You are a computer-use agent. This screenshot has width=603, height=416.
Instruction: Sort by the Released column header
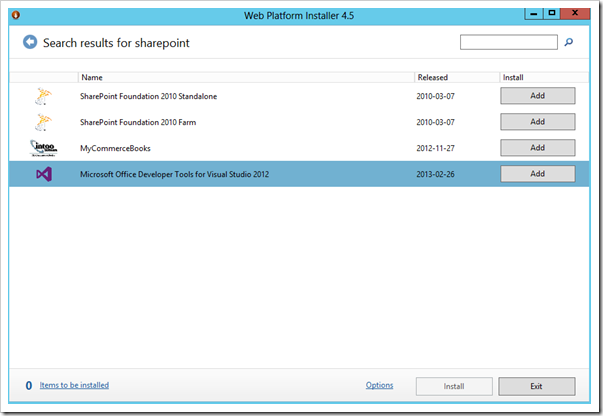tap(432, 77)
